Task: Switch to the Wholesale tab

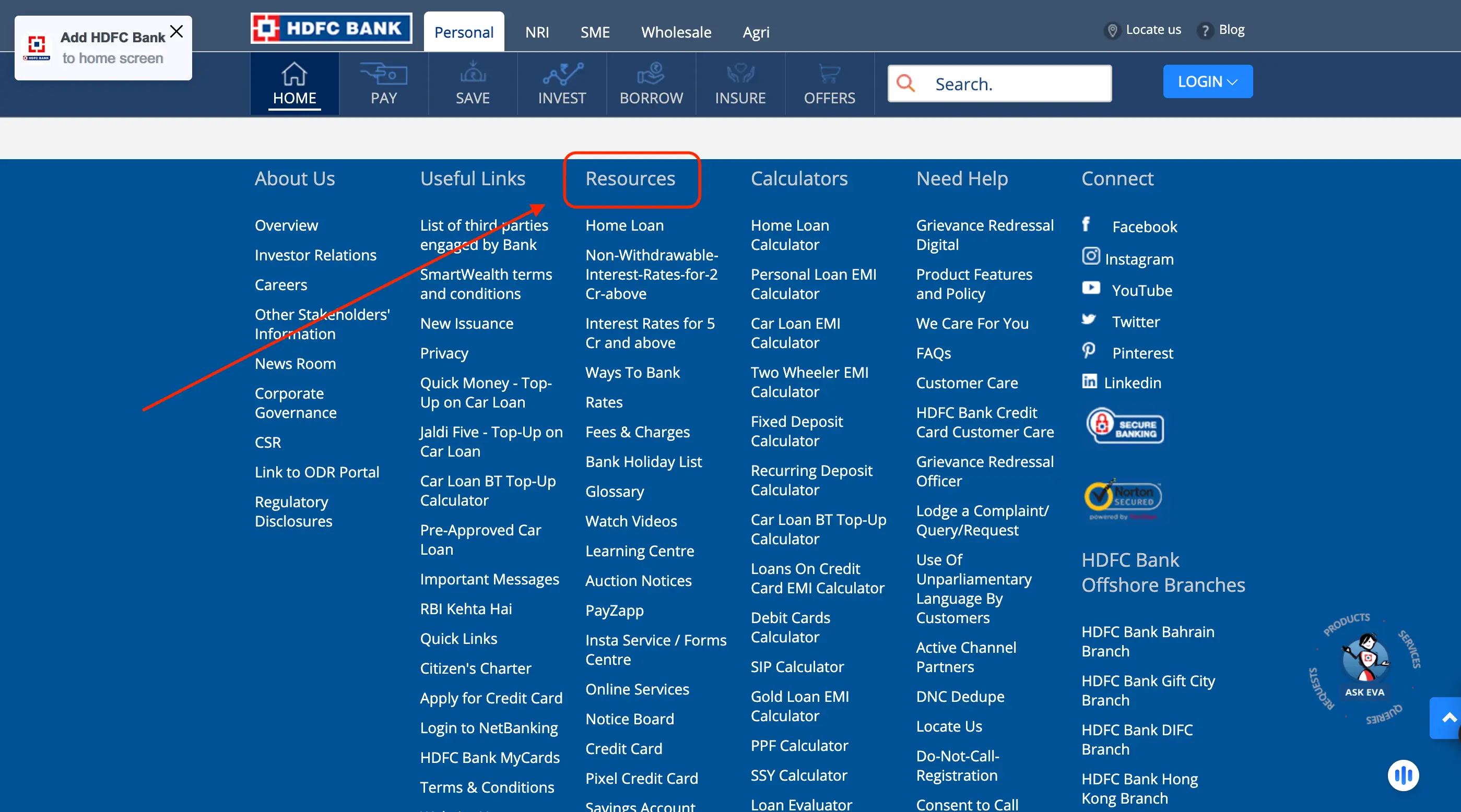Action: pyautogui.click(x=676, y=32)
